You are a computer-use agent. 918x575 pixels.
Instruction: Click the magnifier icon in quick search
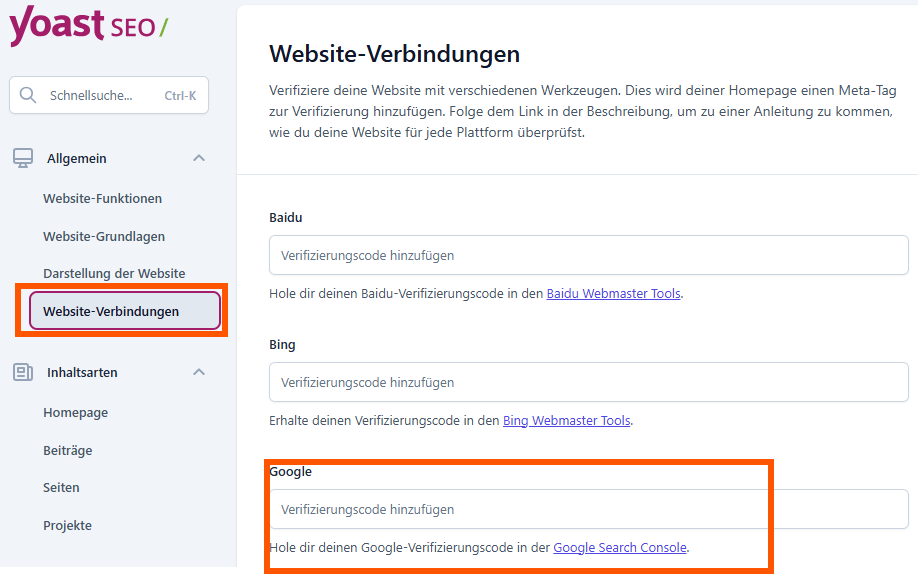point(28,96)
